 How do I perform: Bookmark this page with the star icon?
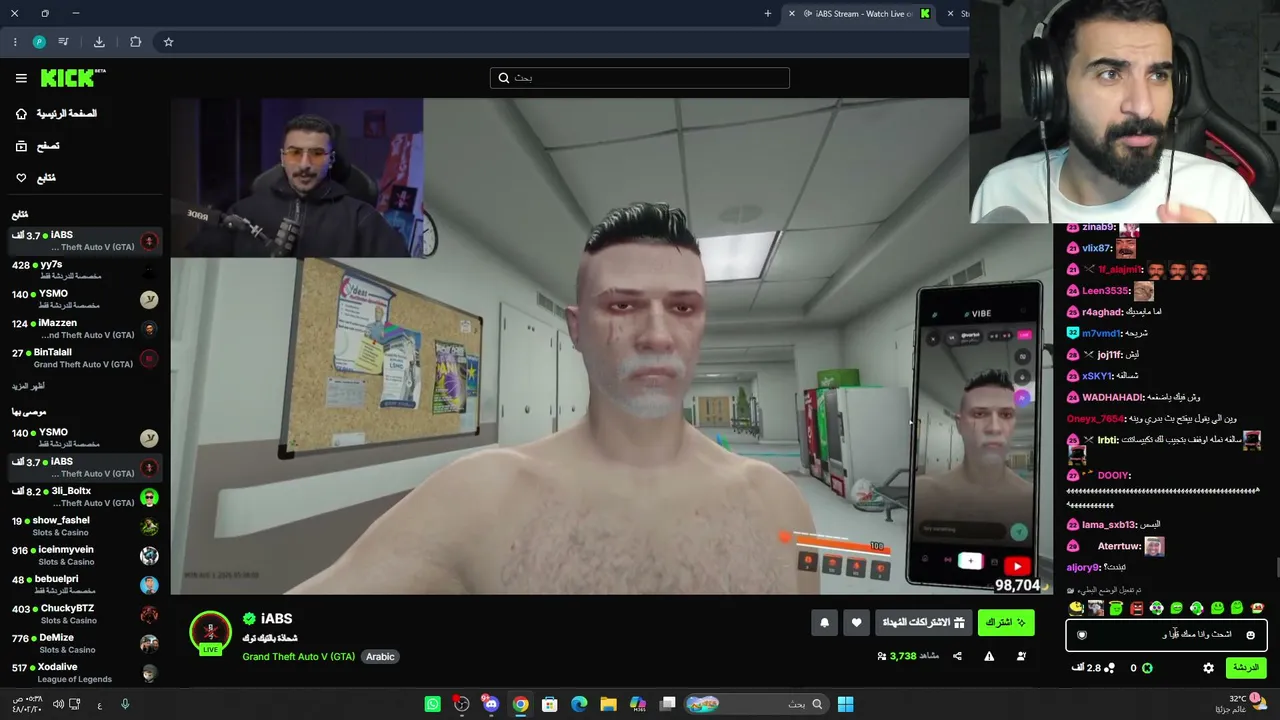pos(168,42)
